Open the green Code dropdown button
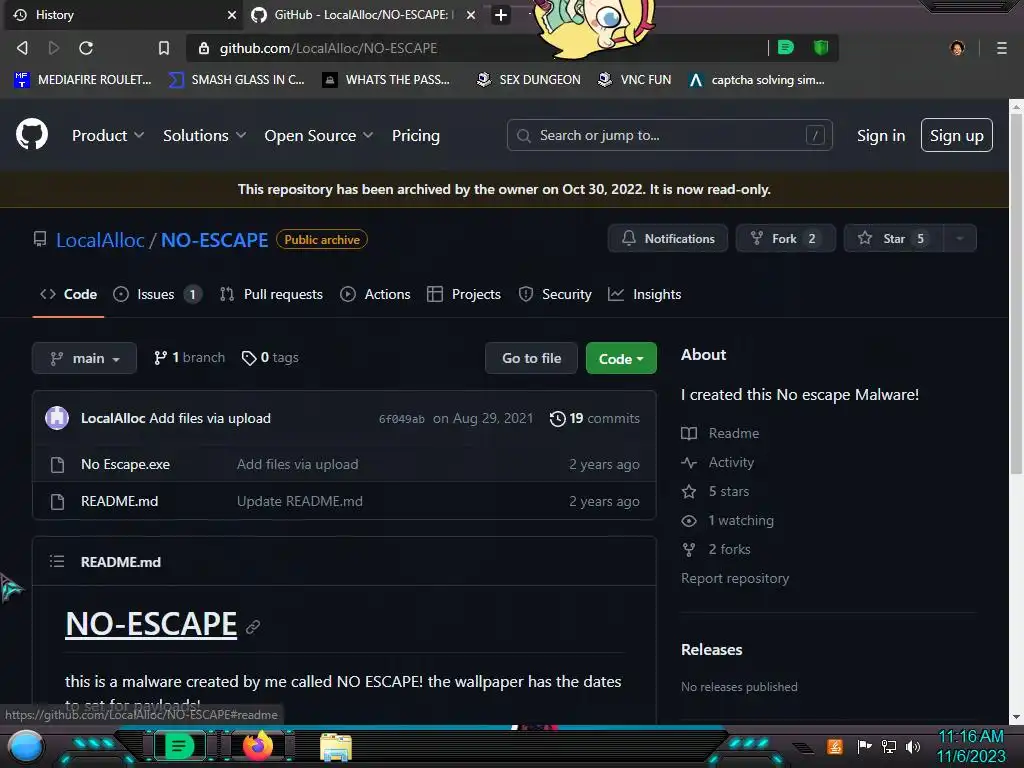1024x768 pixels. pos(621,358)
